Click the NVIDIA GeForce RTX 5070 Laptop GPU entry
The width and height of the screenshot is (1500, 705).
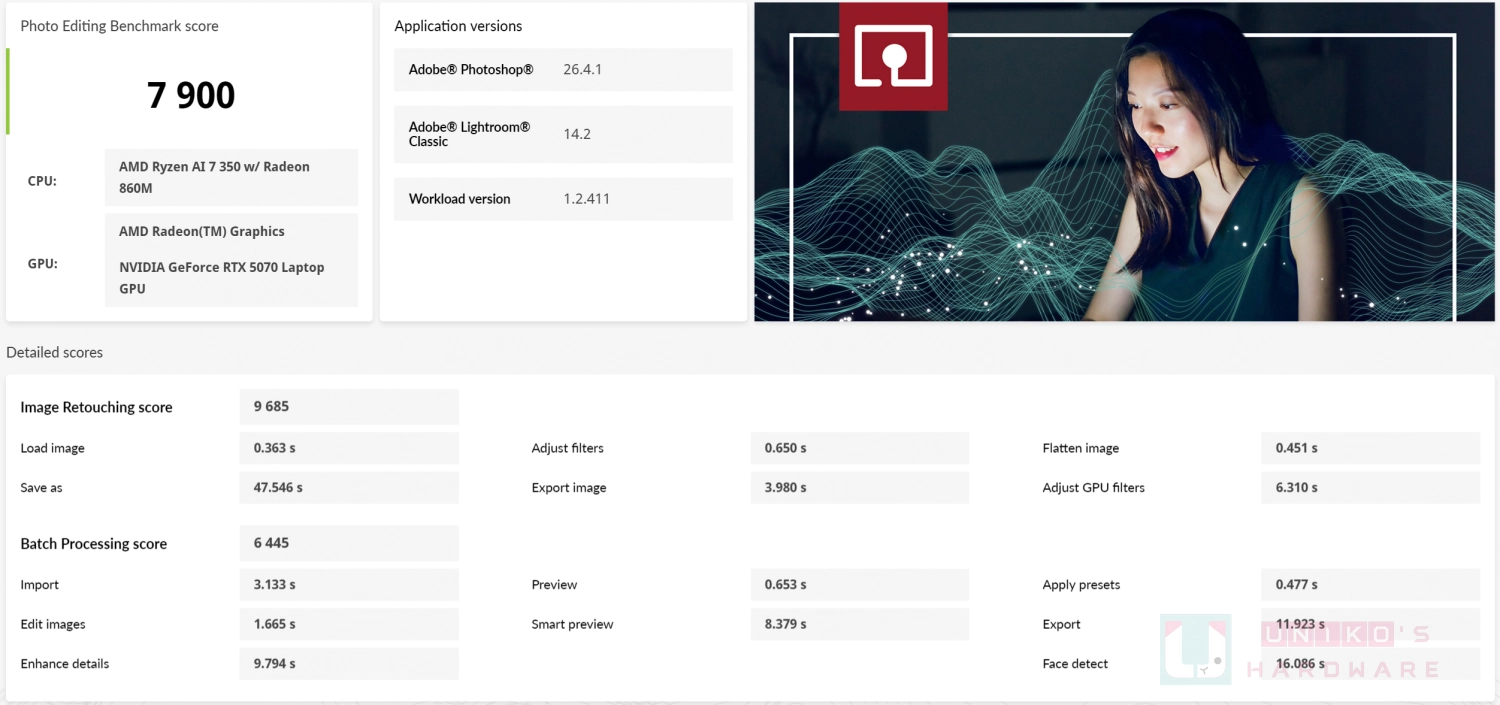pyautogui.click(x=222, y=278)
